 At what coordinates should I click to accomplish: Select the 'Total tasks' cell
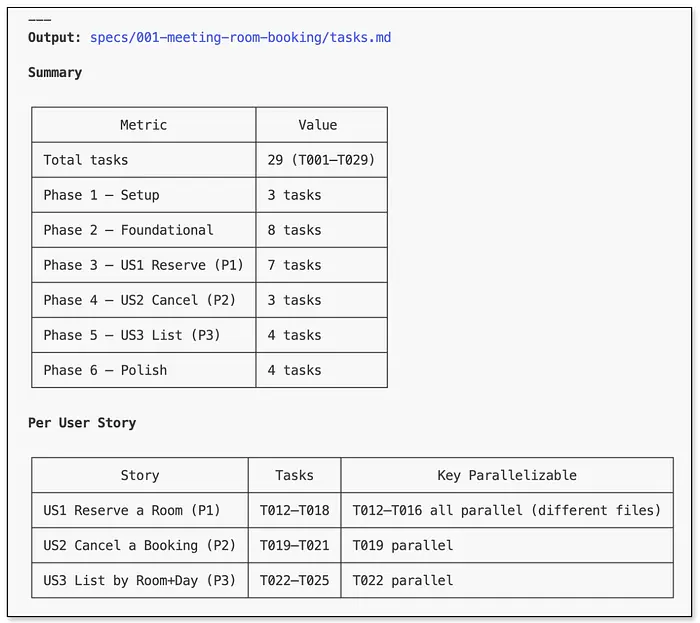coord(143,160)
